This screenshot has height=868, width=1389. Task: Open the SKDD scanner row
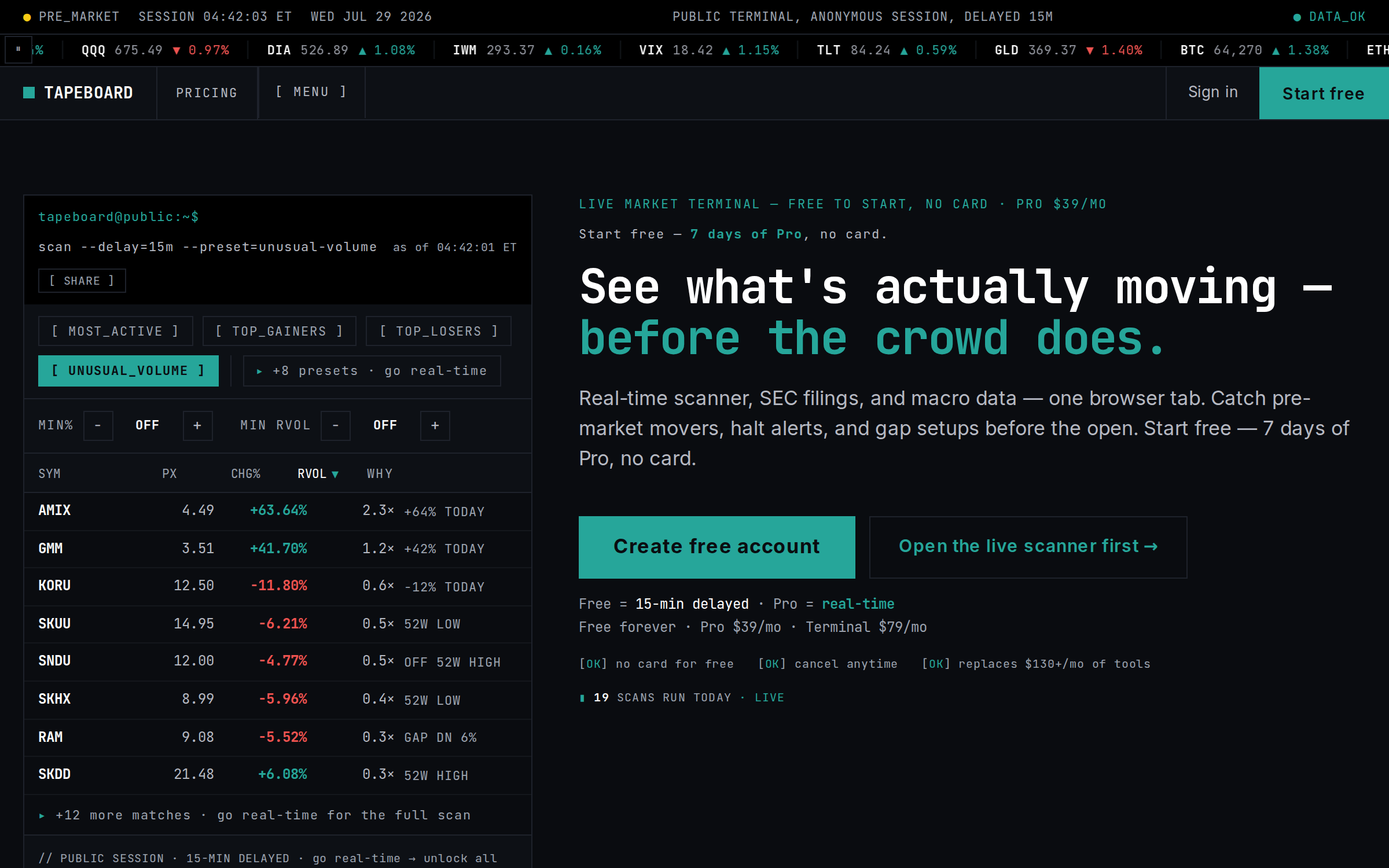point(278,775)
